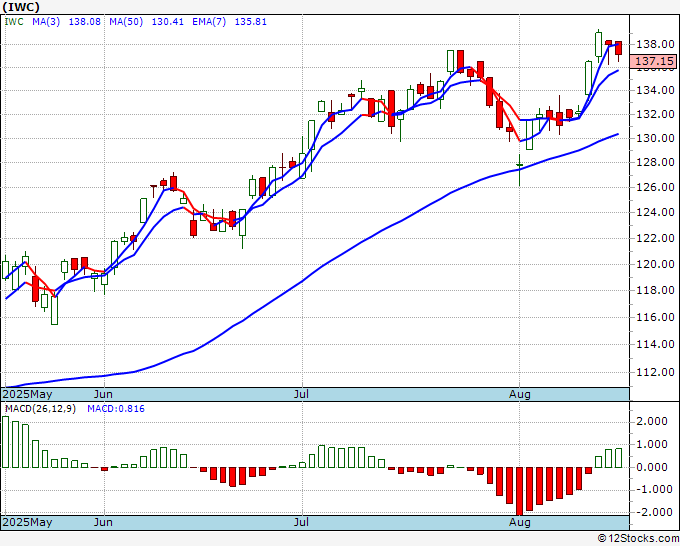The image size is (680, 546).
Task: Click the 124.00 price axis label
Action: point(655,213)
